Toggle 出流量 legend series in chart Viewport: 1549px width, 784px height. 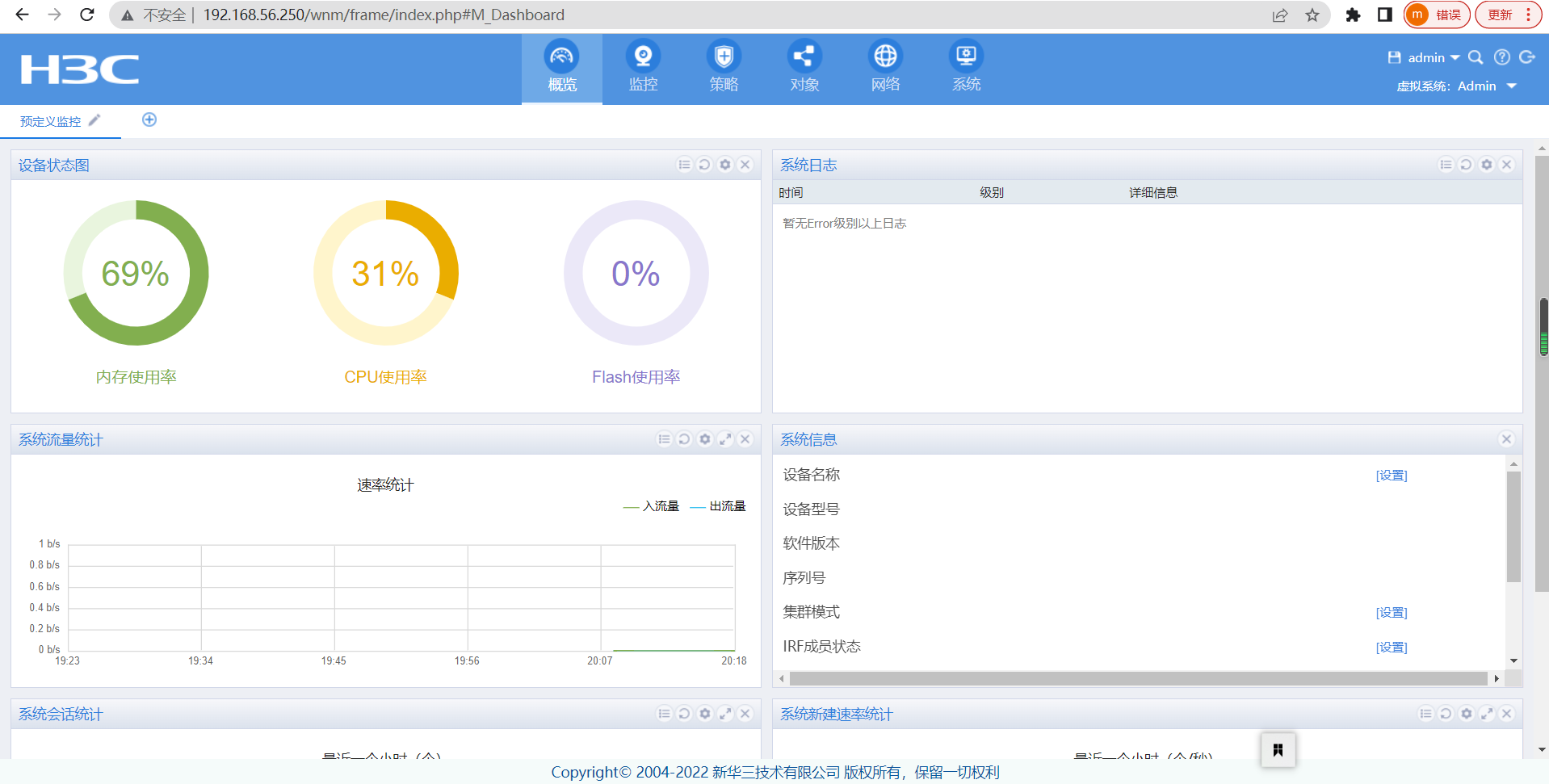pyautogui.click(x=718, y=506)
